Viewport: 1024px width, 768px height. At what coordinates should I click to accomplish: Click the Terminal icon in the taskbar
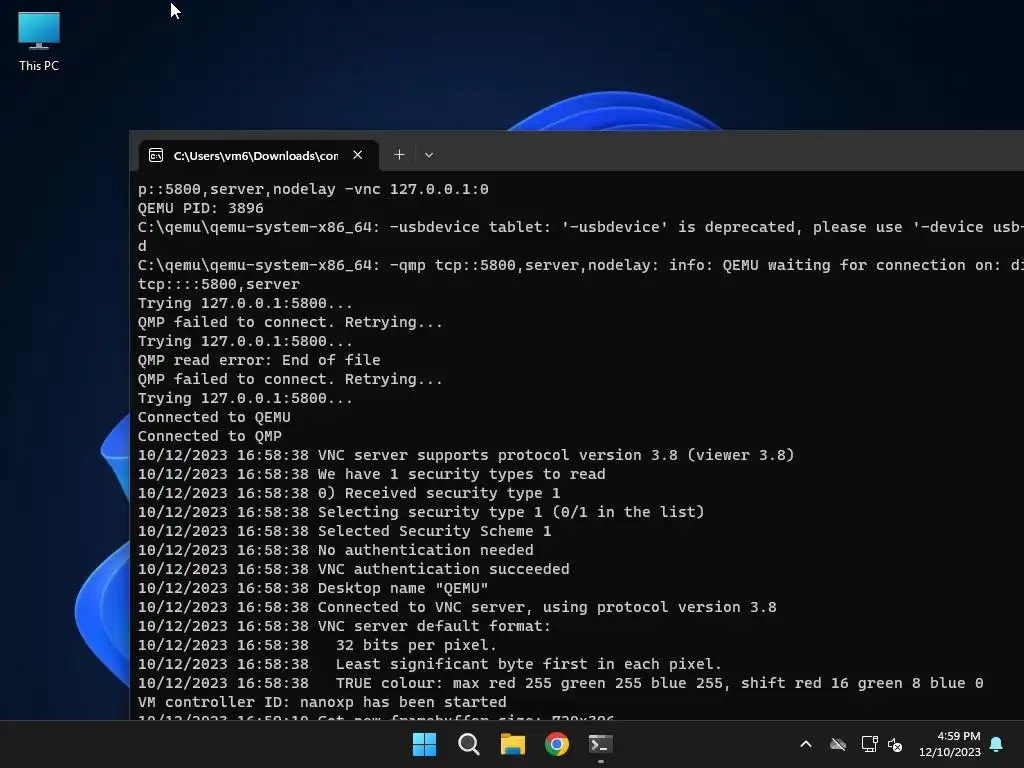[x=601, y=744]
